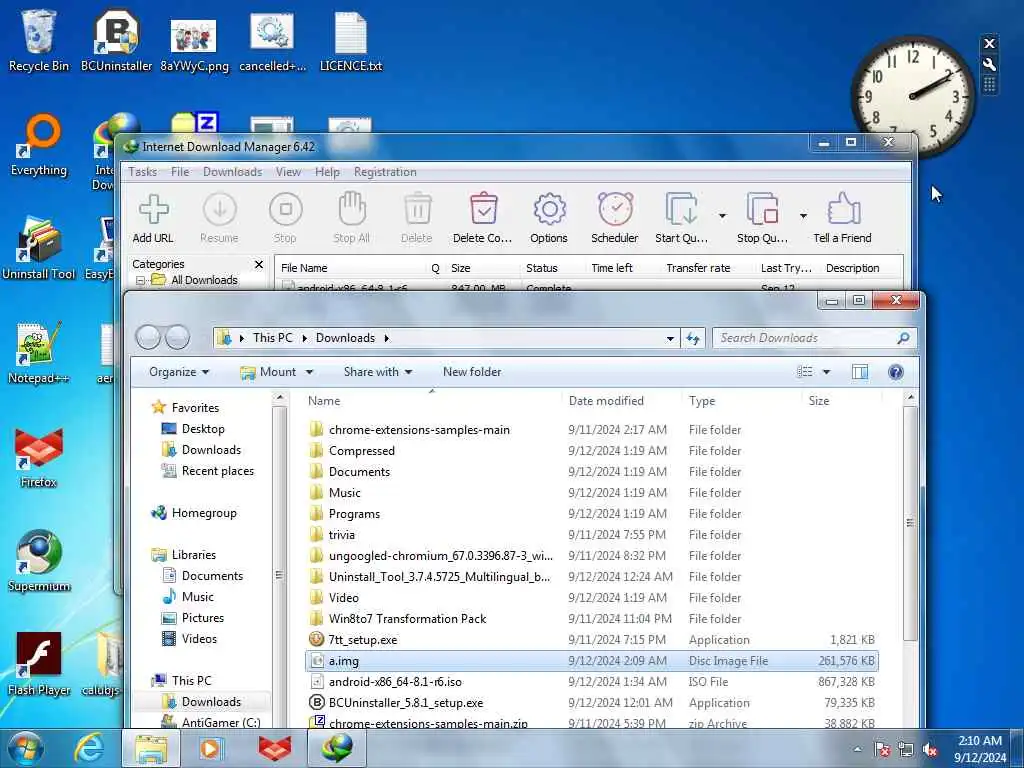Click New folder in Explorer toolbar
This screenshot has width=1024, height=768.
point(472,372)
